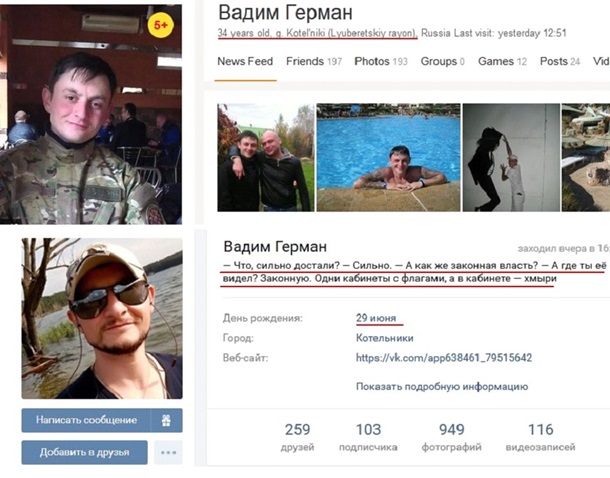Expand Показать подробную информацию

click(442, 387)
